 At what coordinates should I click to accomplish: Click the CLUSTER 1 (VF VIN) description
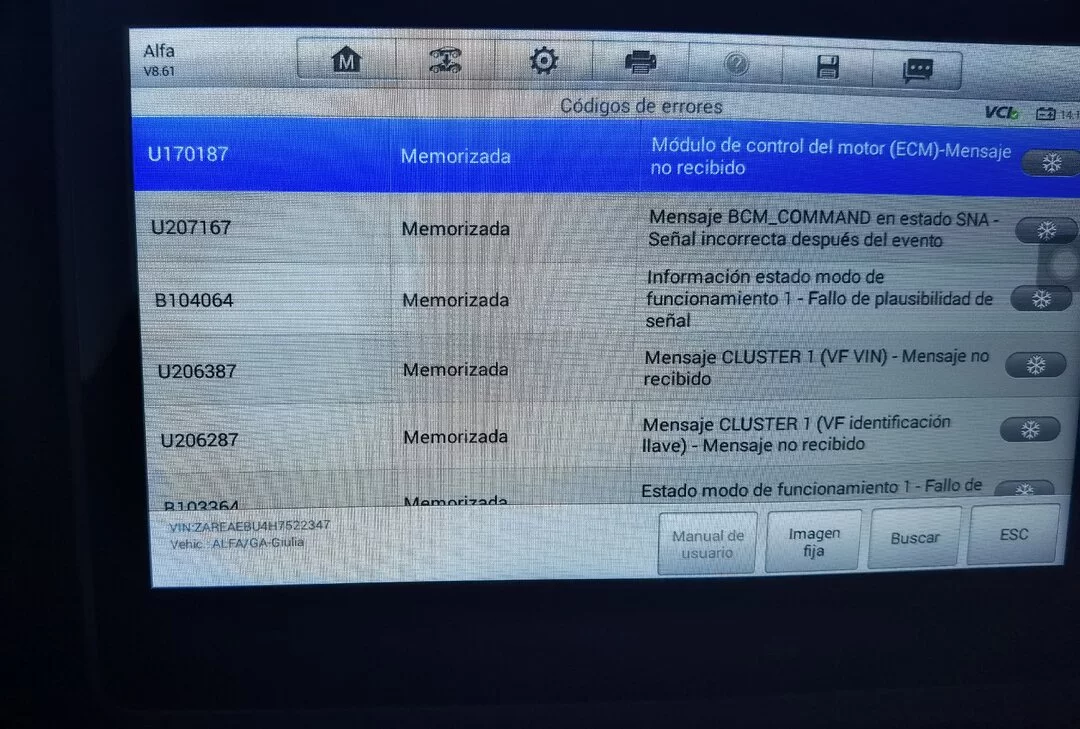[816, 367]
